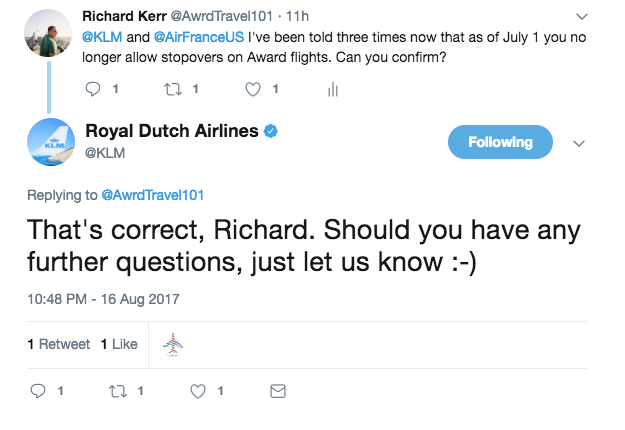Open @AwrdTravel101 in Replying to line

(155, 195)
